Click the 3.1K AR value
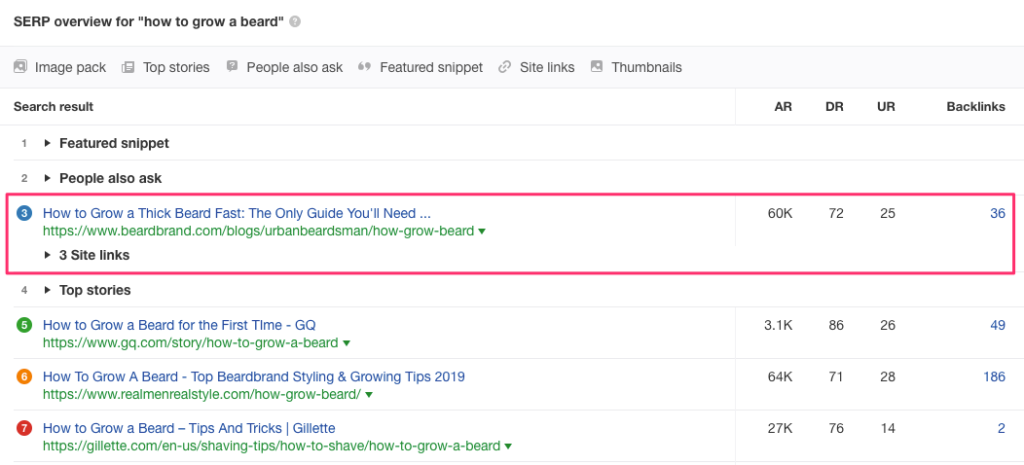This screenshot has width=1024, height=465. point(778,325)
